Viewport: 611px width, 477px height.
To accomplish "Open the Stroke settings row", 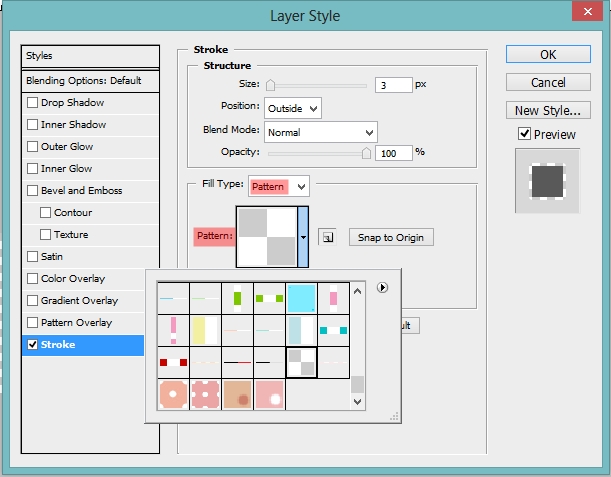I will tap(83, 345).
